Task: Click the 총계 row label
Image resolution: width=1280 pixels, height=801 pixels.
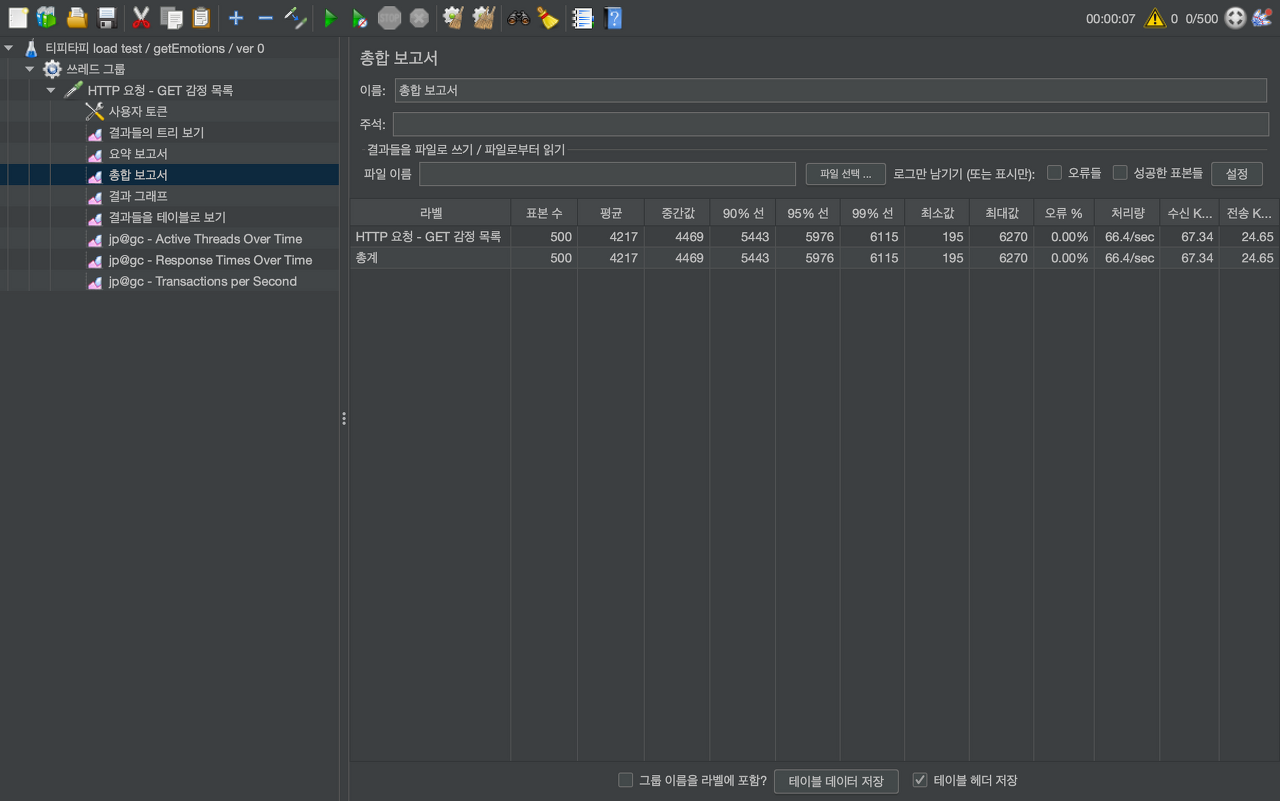Action: [366, 258]
